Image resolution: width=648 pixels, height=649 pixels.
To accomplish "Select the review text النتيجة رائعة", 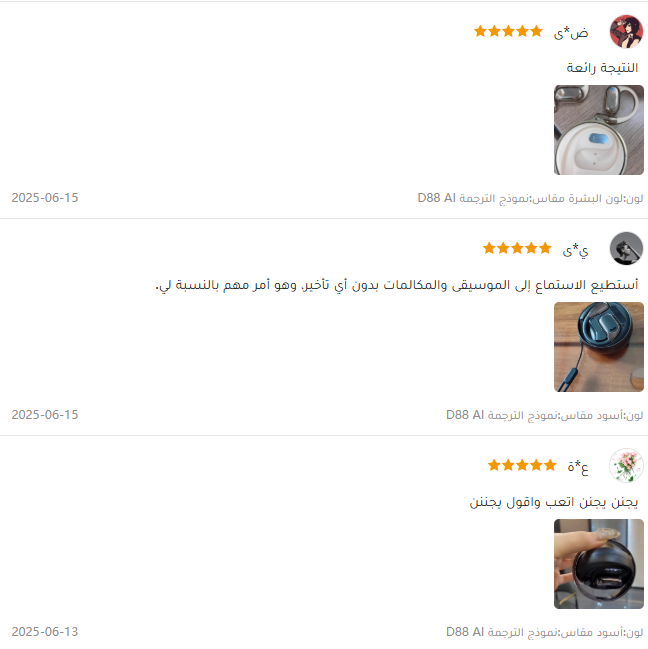I will (x=602, y=67).
